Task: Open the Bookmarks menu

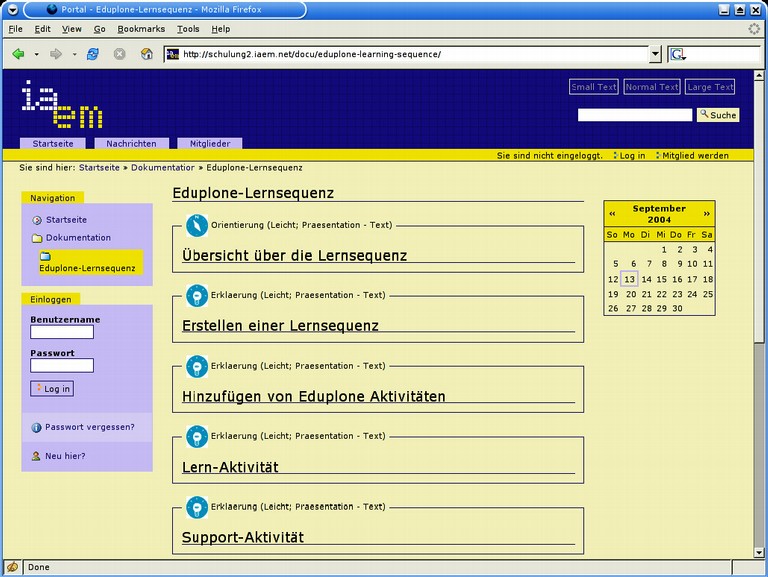Action: (x=134, y=29)
